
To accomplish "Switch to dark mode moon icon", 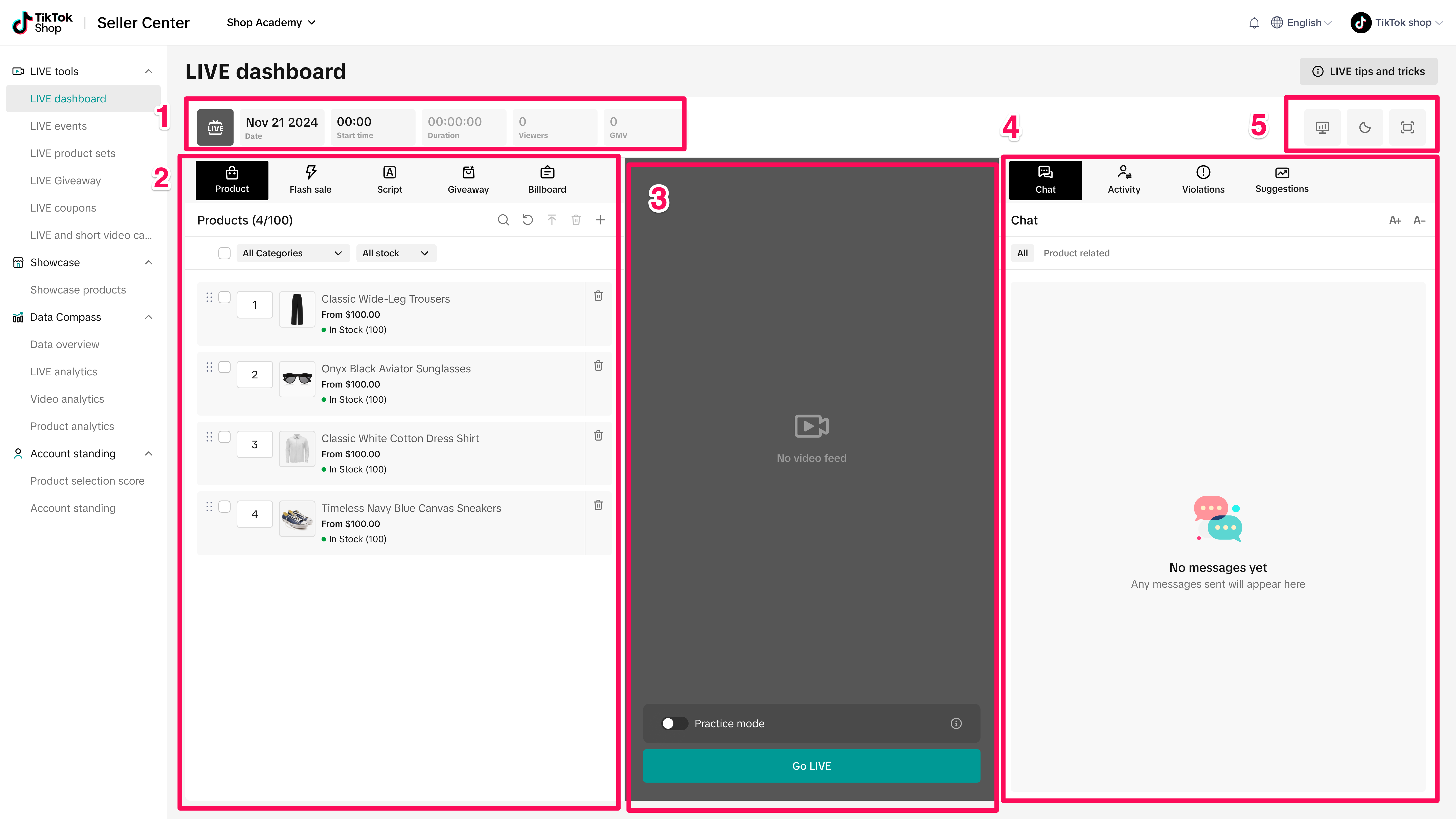I will coord(1364,127).
